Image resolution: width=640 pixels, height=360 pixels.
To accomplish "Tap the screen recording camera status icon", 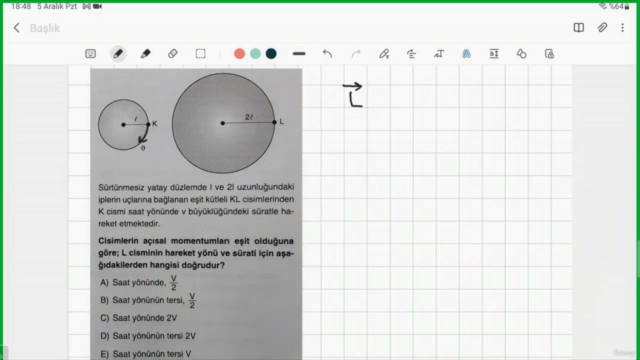I will (98, 7).
